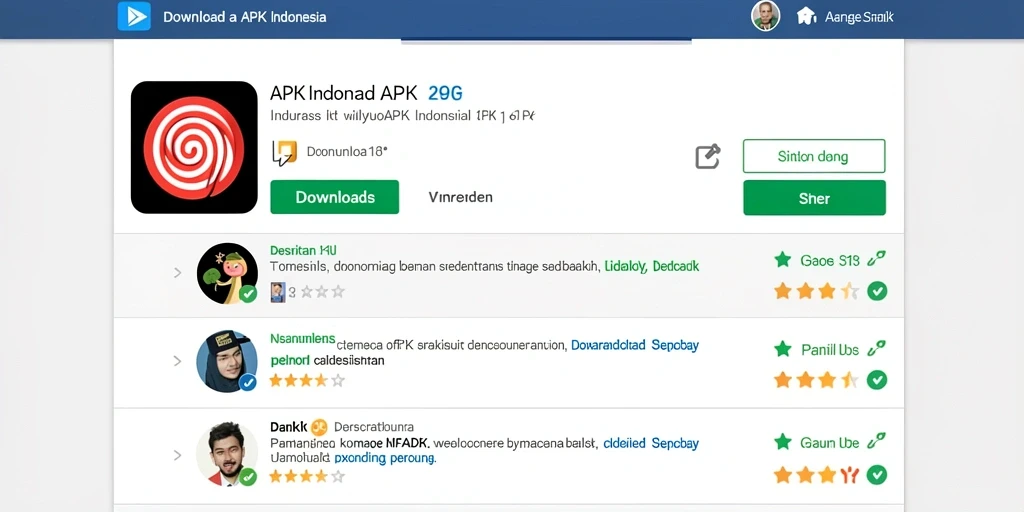The width and height of the screenshot is (1024, 512).
Task: Expand the Desritan row chevron
Action: [177, 273]
